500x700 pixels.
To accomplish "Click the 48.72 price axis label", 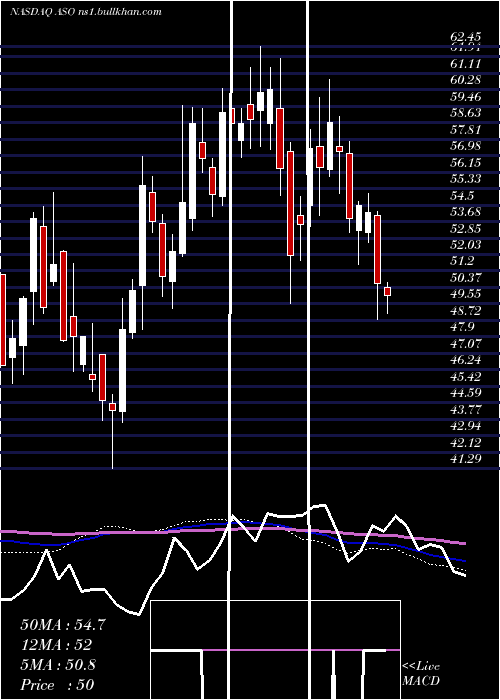I will pos(466,311).
